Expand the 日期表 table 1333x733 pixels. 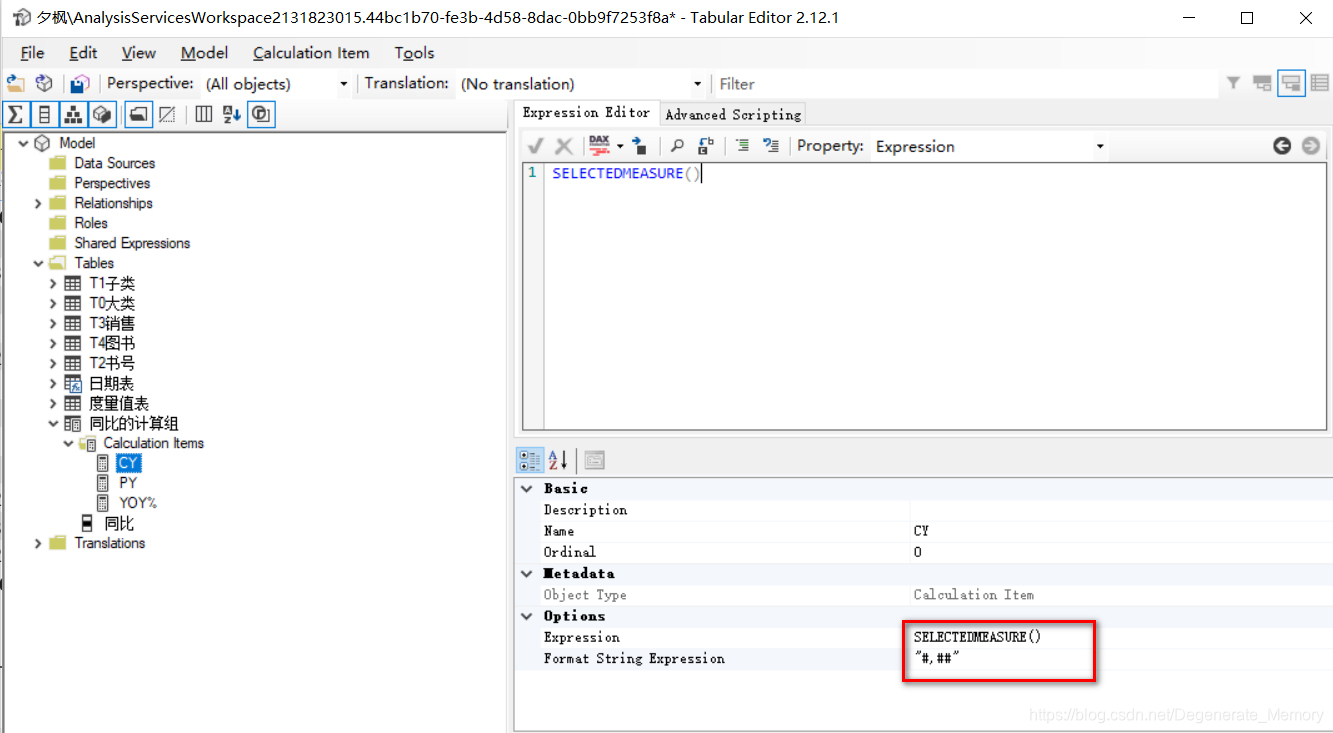click(53, 383)
